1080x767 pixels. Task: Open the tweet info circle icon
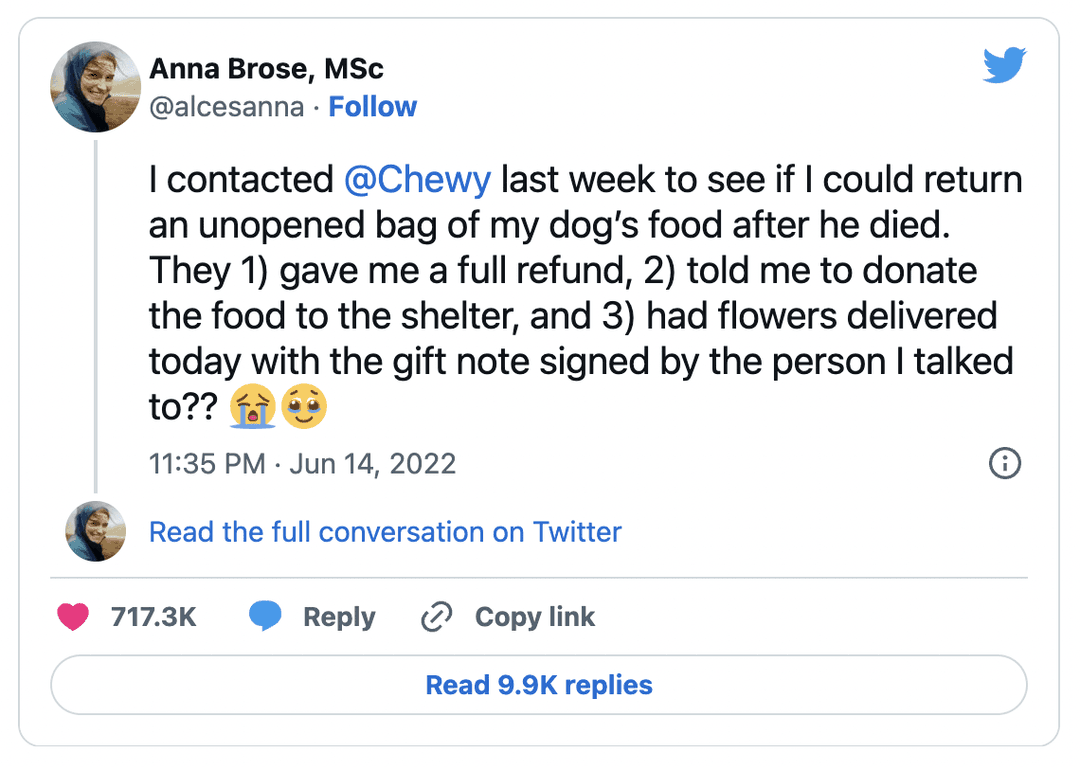click(x=1004, y=463)
